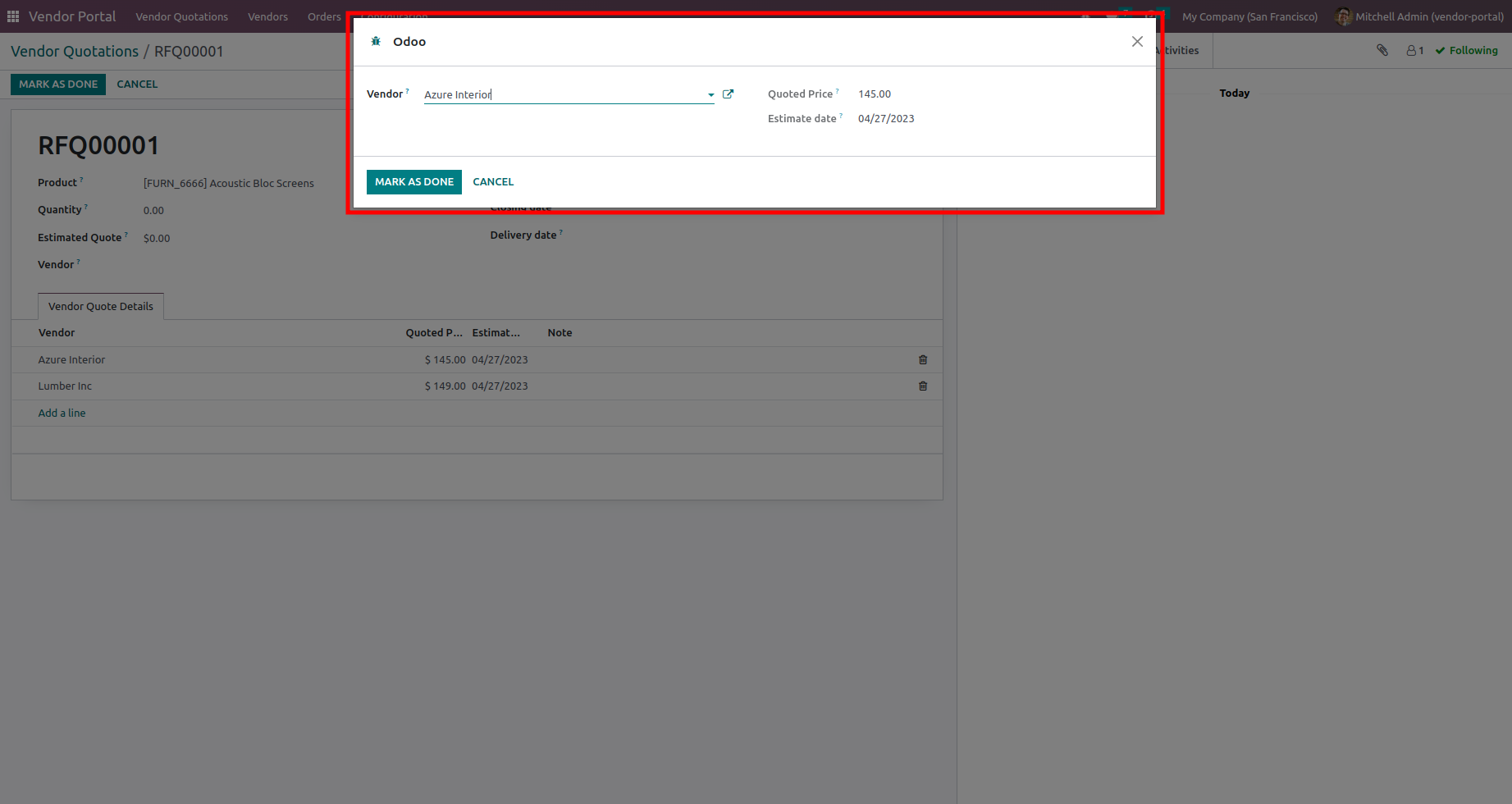Open the Vendor Quotations menu
This screenshot has height=804, width=1512.
(x=182, y=16)
